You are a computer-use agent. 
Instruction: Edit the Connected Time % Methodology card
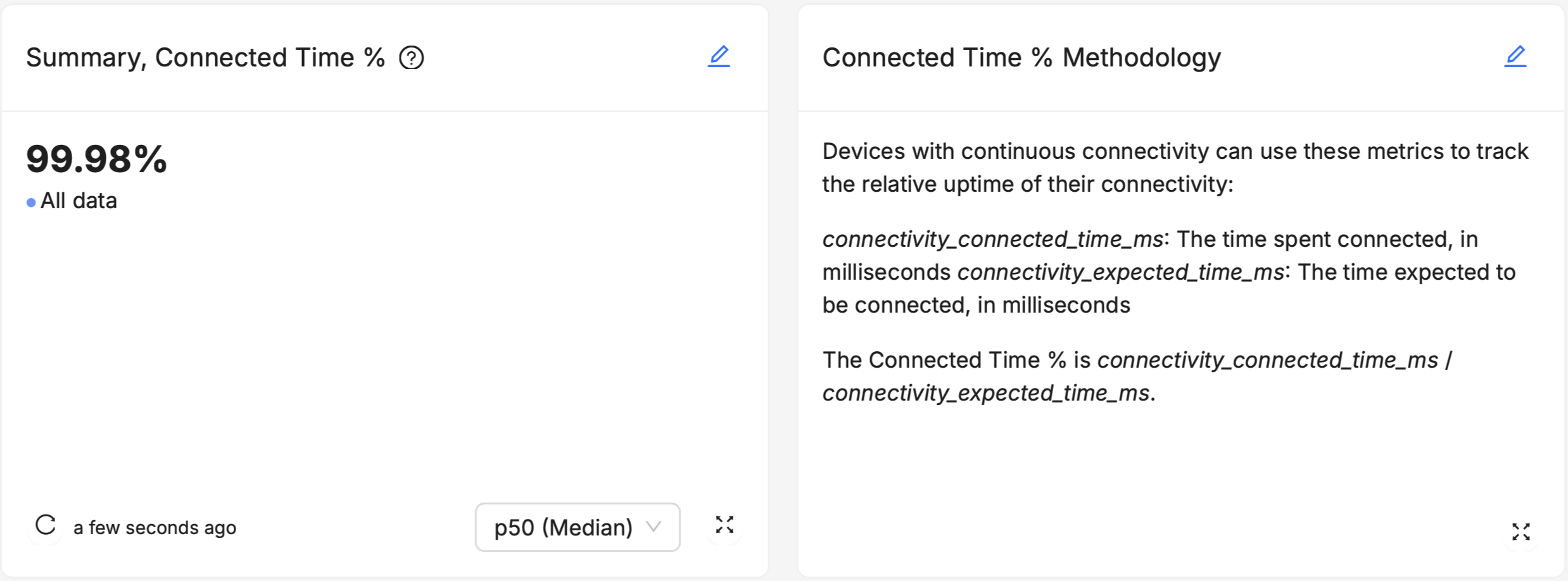(1515, 56)
